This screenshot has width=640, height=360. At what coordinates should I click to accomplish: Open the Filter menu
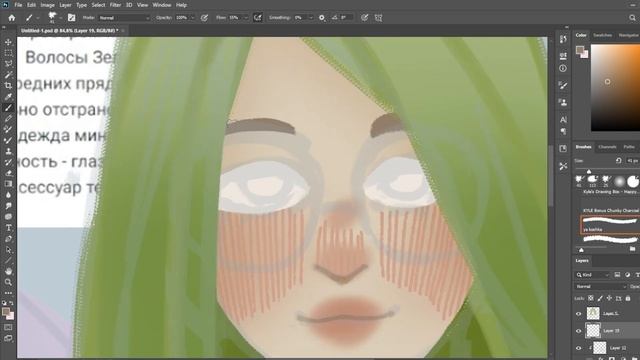tap(115, 5)
